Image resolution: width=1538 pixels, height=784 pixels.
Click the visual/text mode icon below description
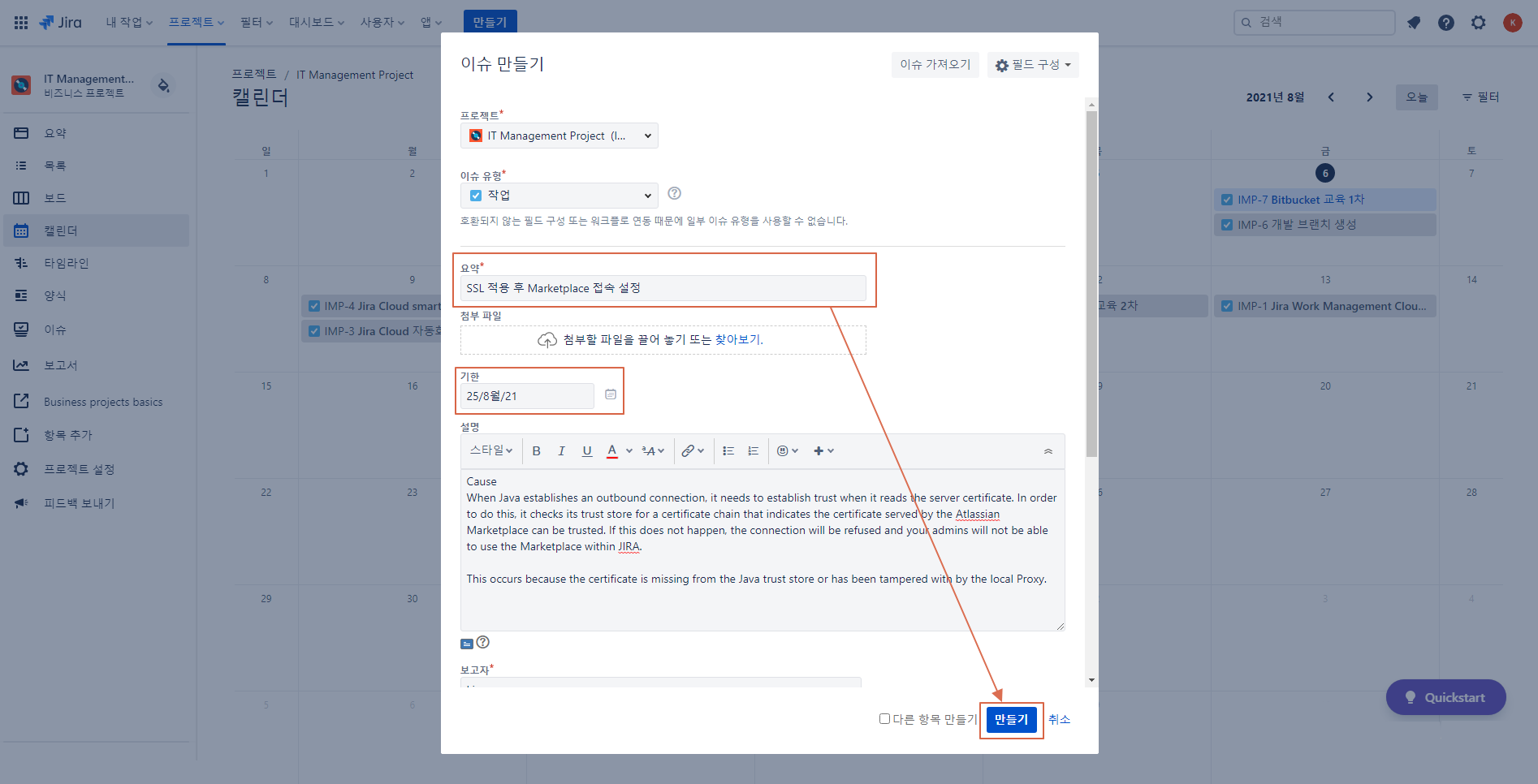467,644
